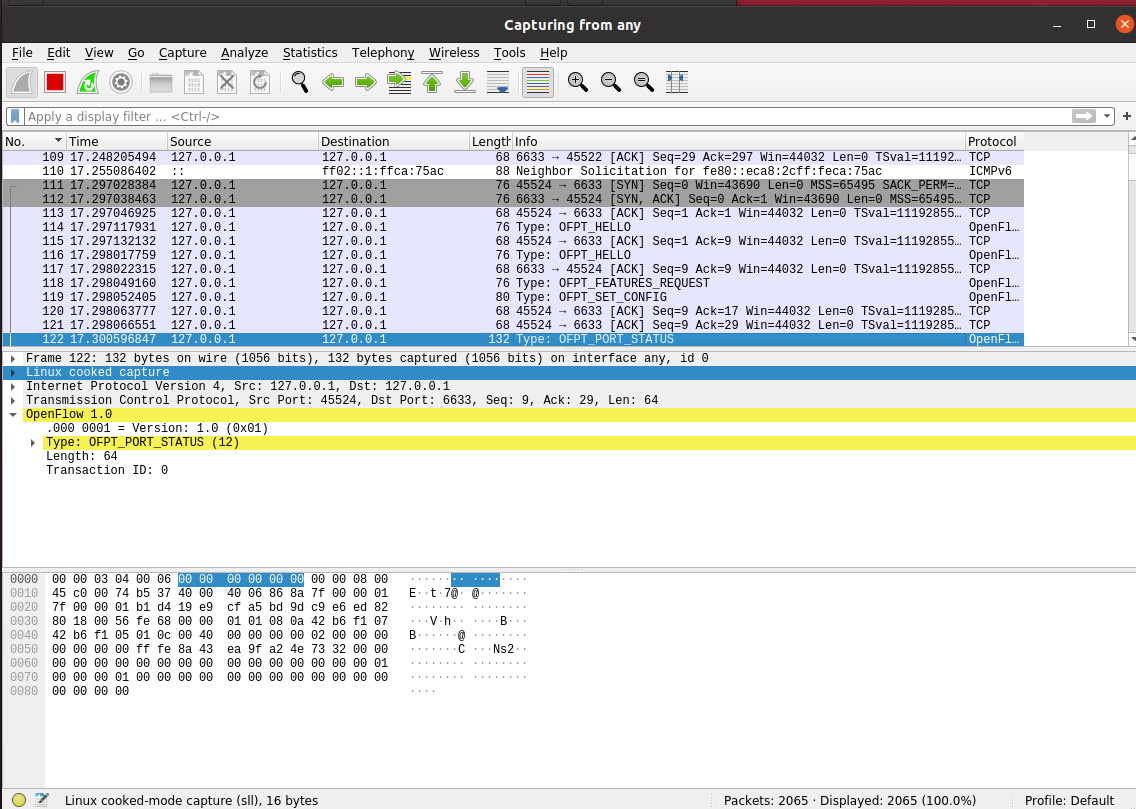1136x809 pixels.
Task: Sort packets by Protocol column header
Action: [x=993, y=141]
